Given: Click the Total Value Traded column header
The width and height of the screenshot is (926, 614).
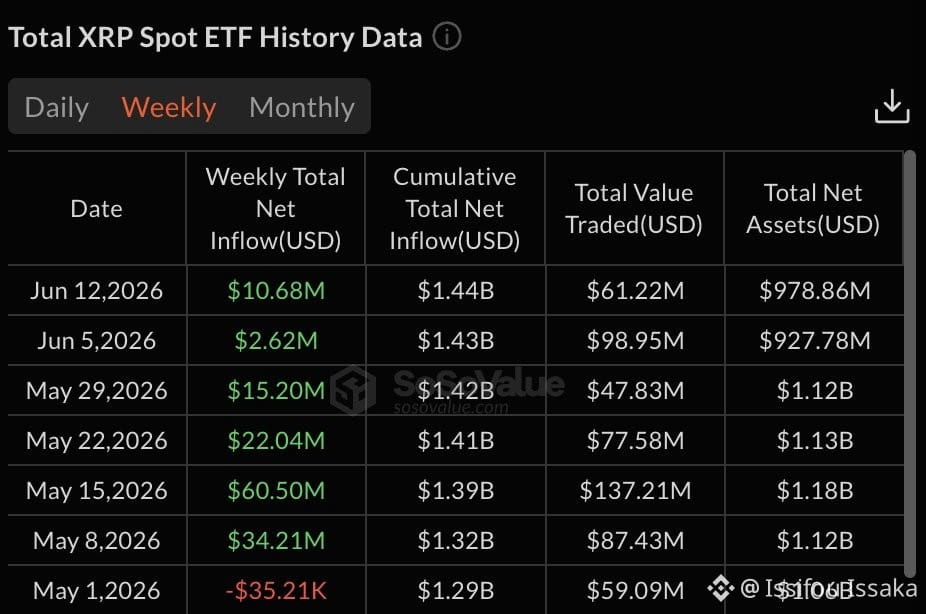Looking at the screenshot, I should pos(634,209).
